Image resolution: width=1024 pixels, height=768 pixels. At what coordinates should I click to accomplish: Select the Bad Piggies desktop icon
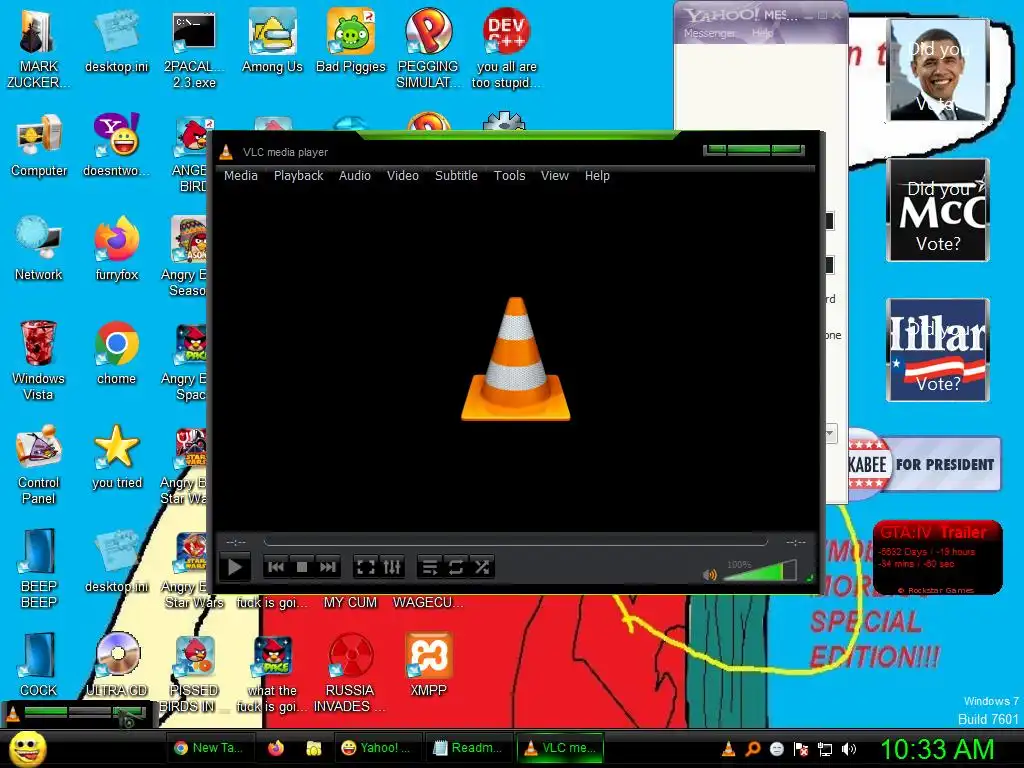(351, 42)
